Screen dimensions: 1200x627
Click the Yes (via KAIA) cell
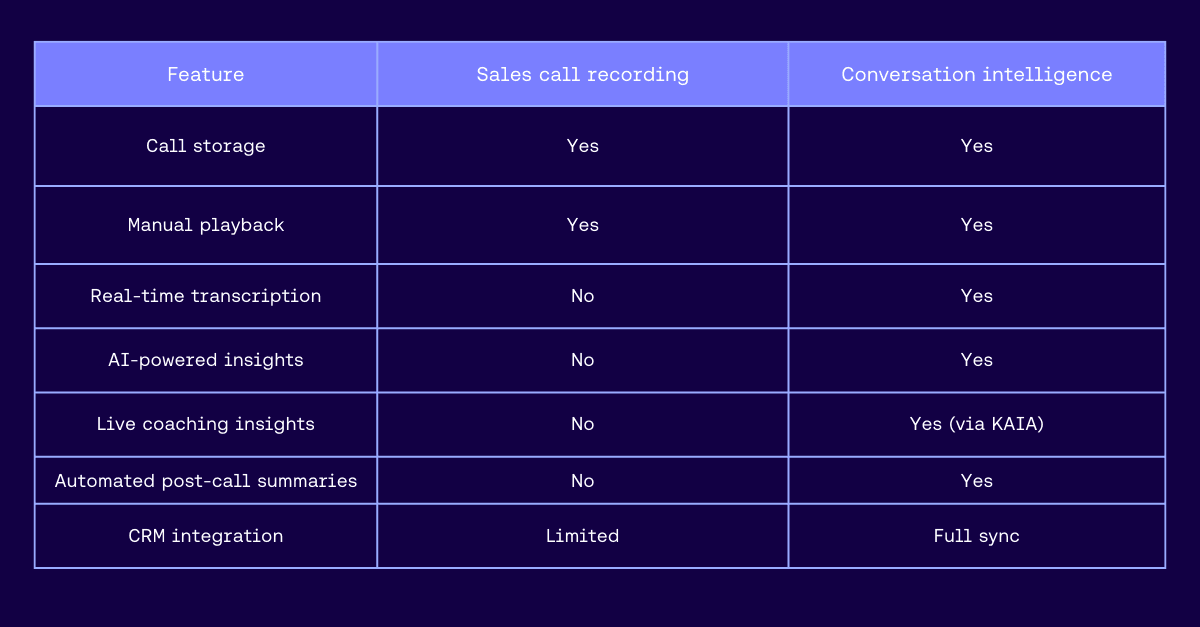coord(976,424)
